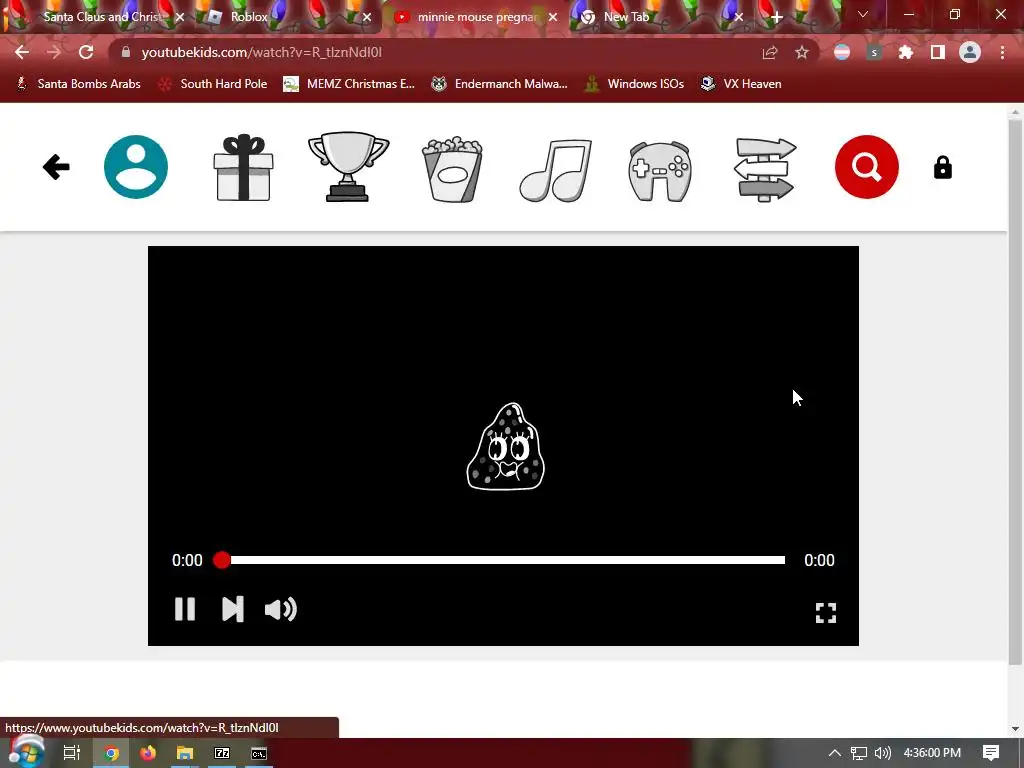Expand the tab search chevron
This screenshot has height=768, width=1024.
click(x=863, y=14)
